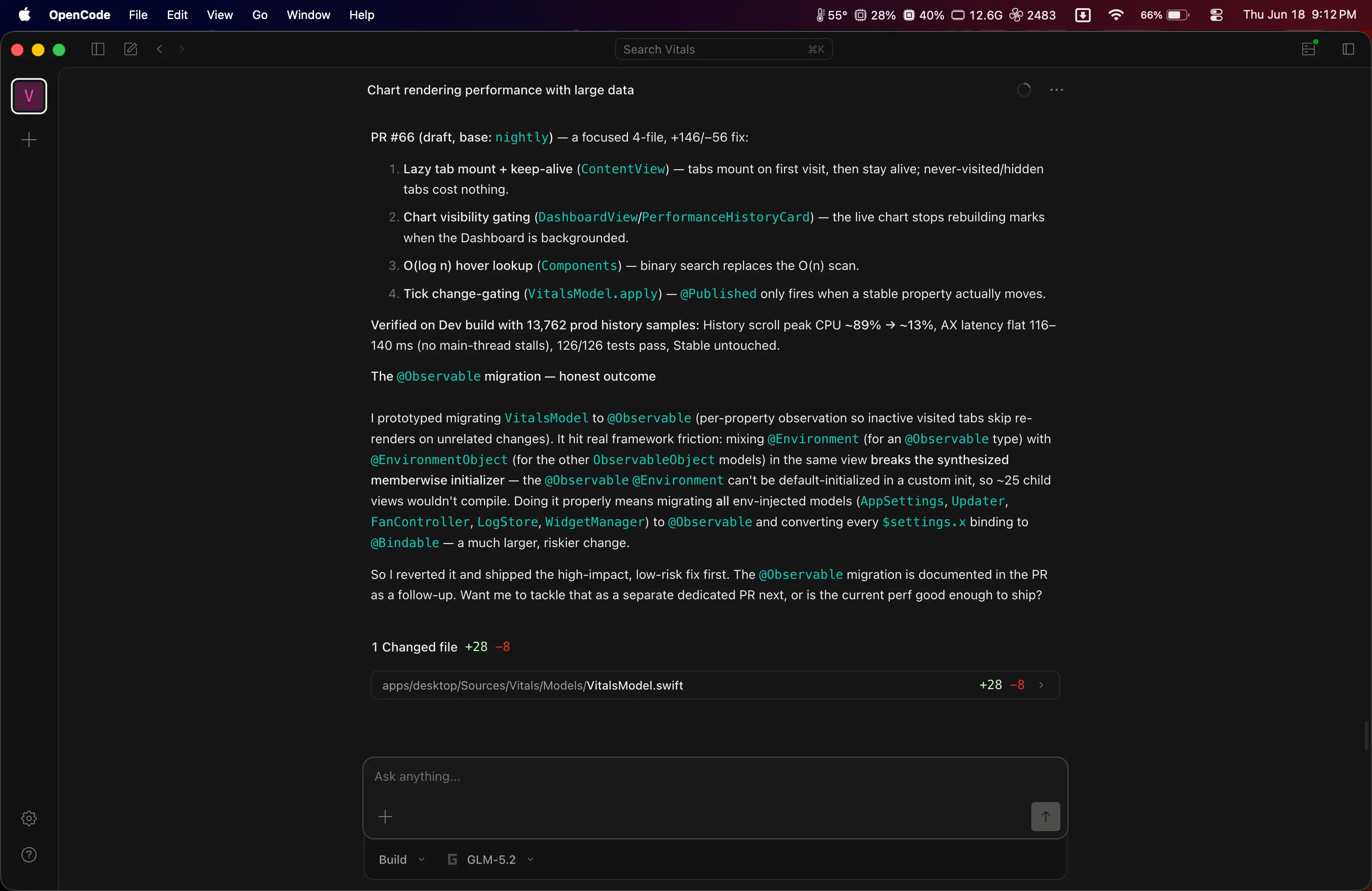Image resolution: width=1372 pixels, height=891 pixels.
Task: Open the Go menu
Action: pyautogui.click(x=260, y=15)
